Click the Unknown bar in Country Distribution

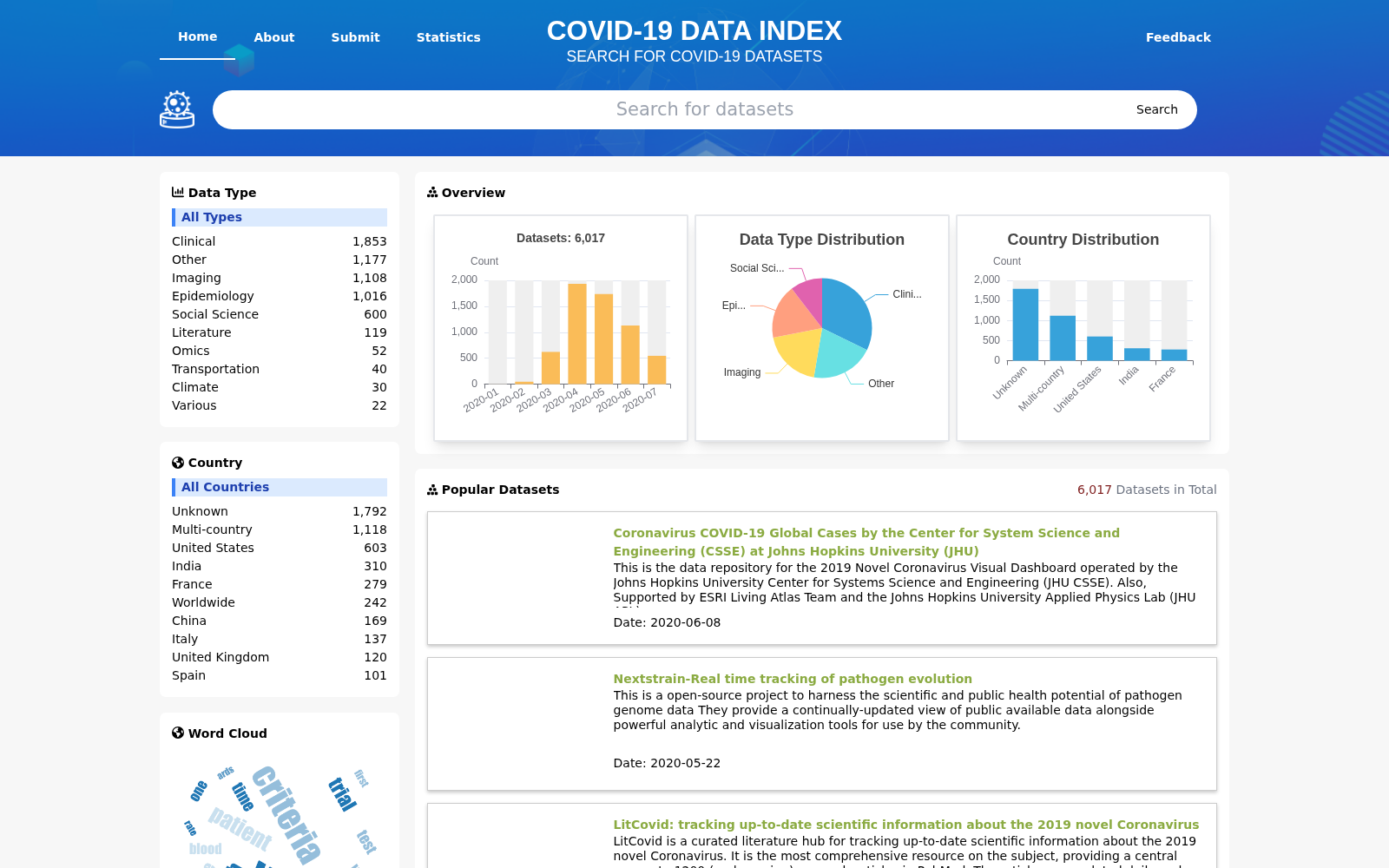[1025, 325]
